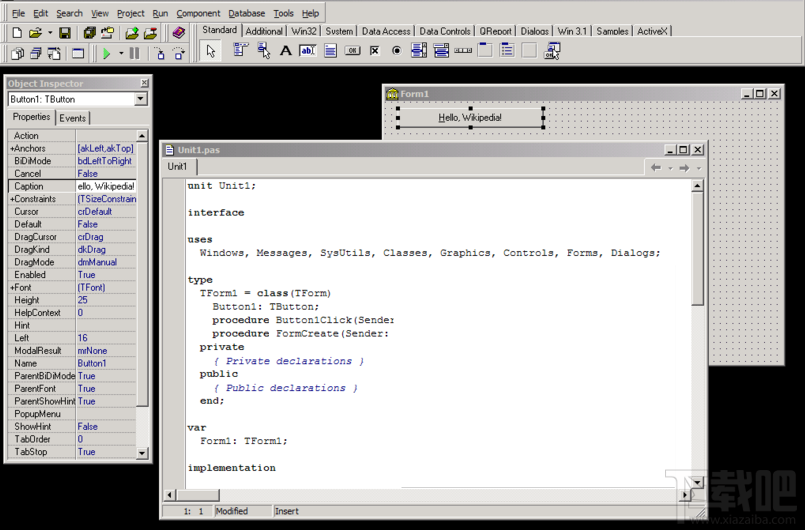805x530 pixels.
Task: Click the New file toolbar icon
Action: pos(17,33)
